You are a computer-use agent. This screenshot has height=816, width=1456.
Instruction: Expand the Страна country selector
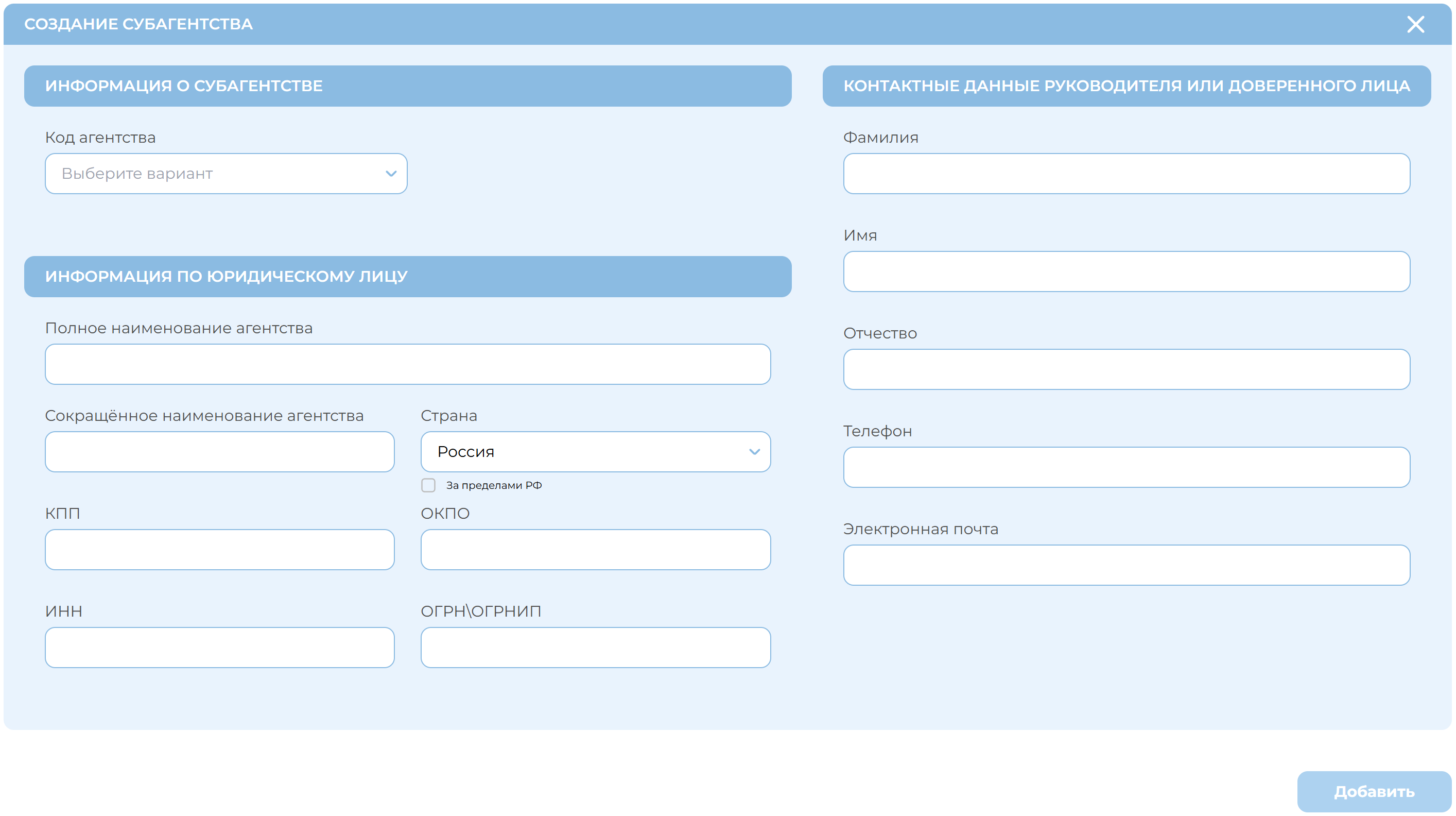[595, 451]
